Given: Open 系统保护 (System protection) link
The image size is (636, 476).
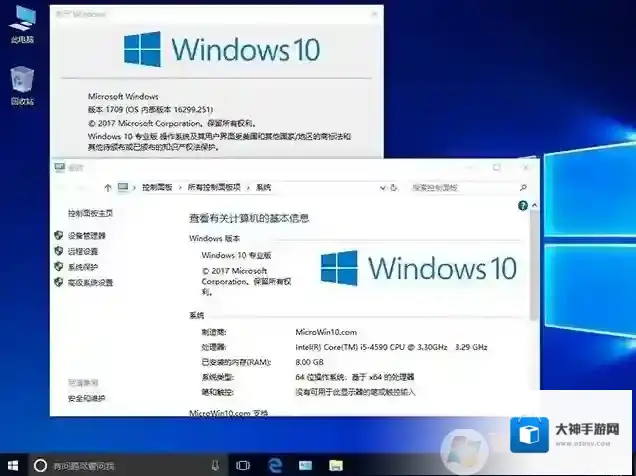Looking at the screenshot, I should pos(82,267).
